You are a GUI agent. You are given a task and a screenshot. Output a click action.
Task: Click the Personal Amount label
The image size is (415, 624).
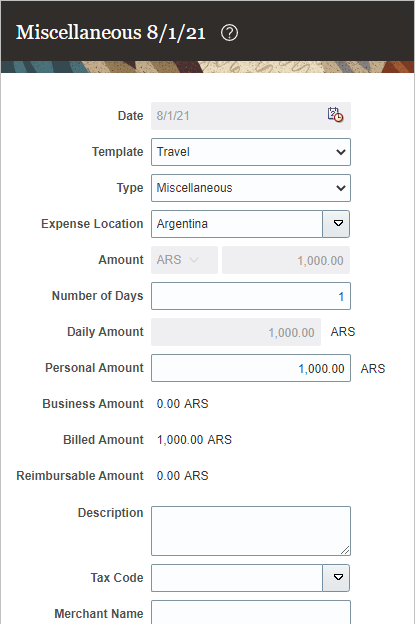tap(94, 368)
